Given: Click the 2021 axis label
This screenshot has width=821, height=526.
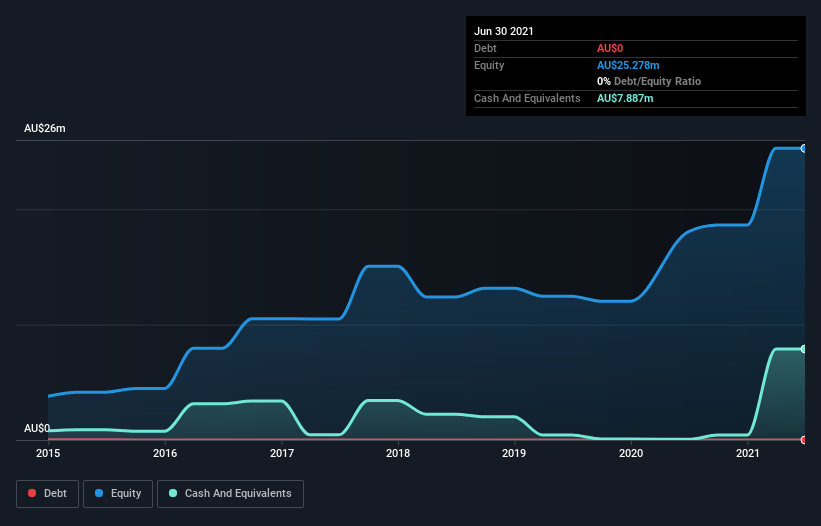Looking at the screenshot, I should pyautogui.click(x=748, y=453).
